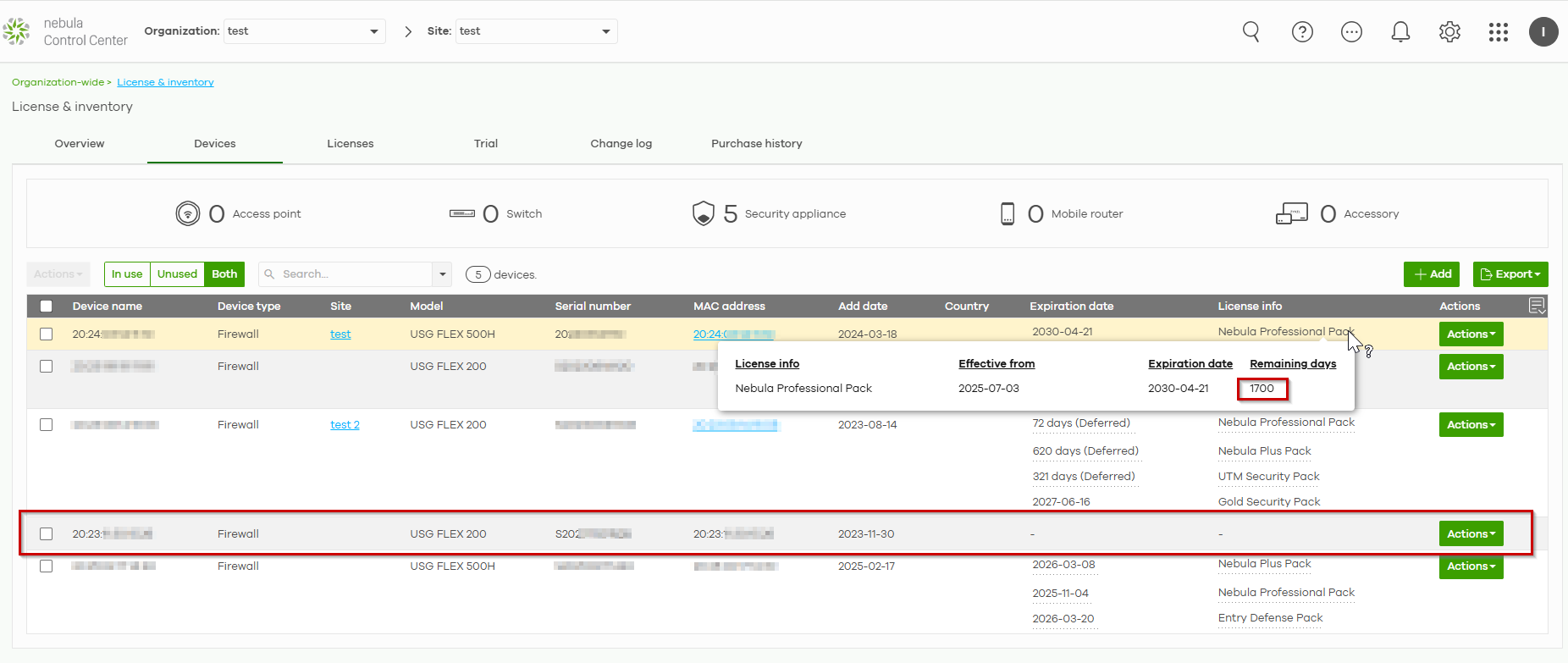1568x663 pixels.
Task: Click UTM Security Pack license entry
Action: coord(1268,477)
